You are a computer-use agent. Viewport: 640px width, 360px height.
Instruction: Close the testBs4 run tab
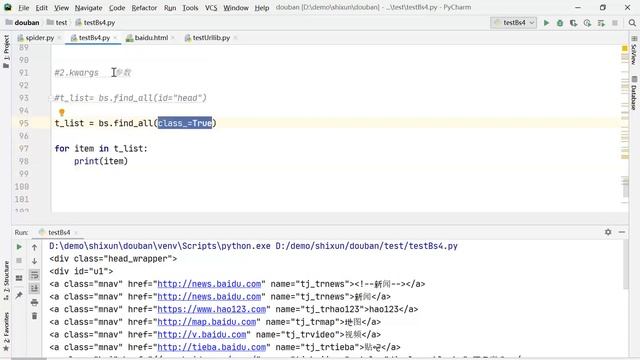pos(76,233)
